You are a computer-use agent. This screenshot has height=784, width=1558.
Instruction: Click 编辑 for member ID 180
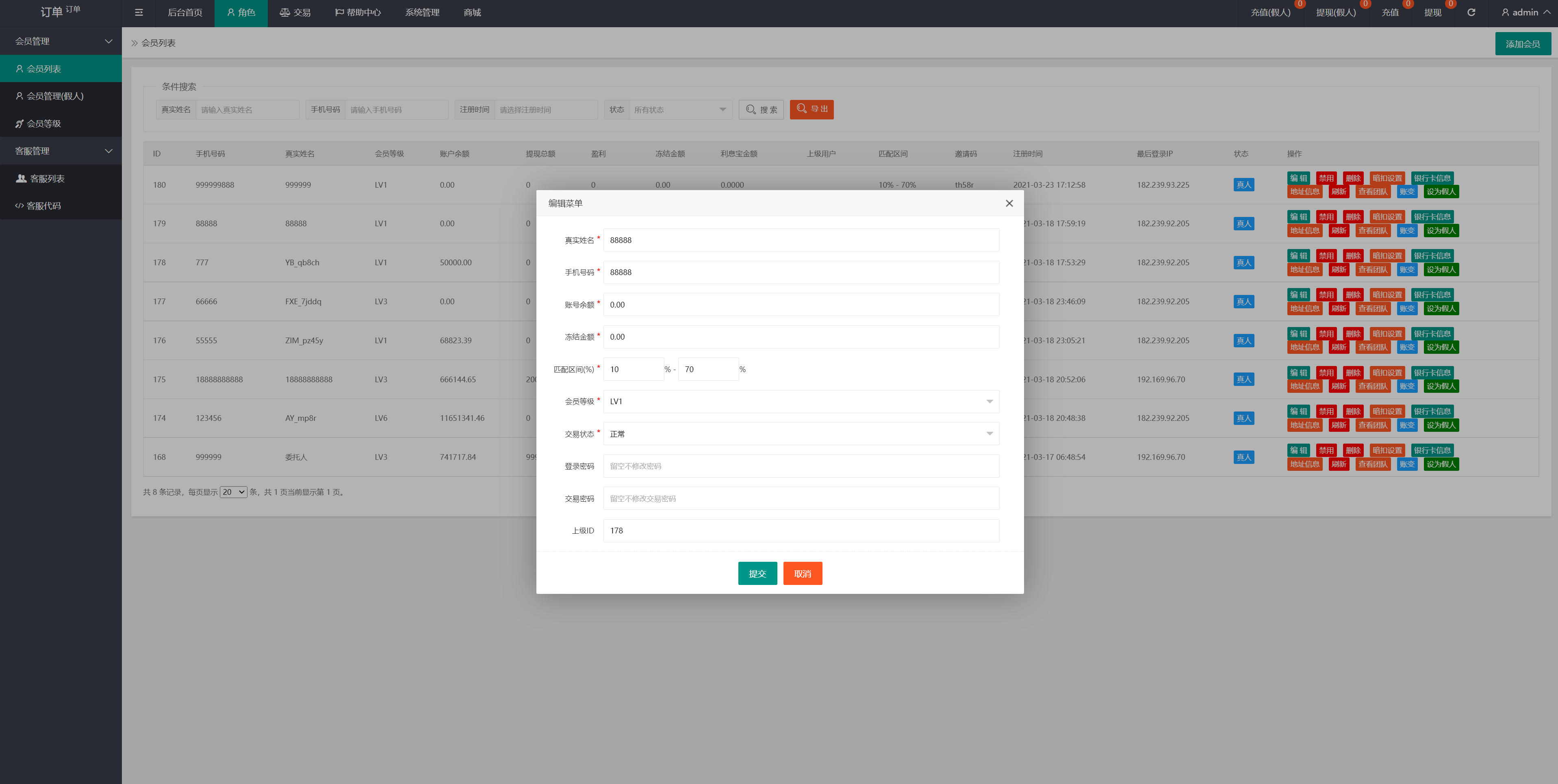point(1298,178)
